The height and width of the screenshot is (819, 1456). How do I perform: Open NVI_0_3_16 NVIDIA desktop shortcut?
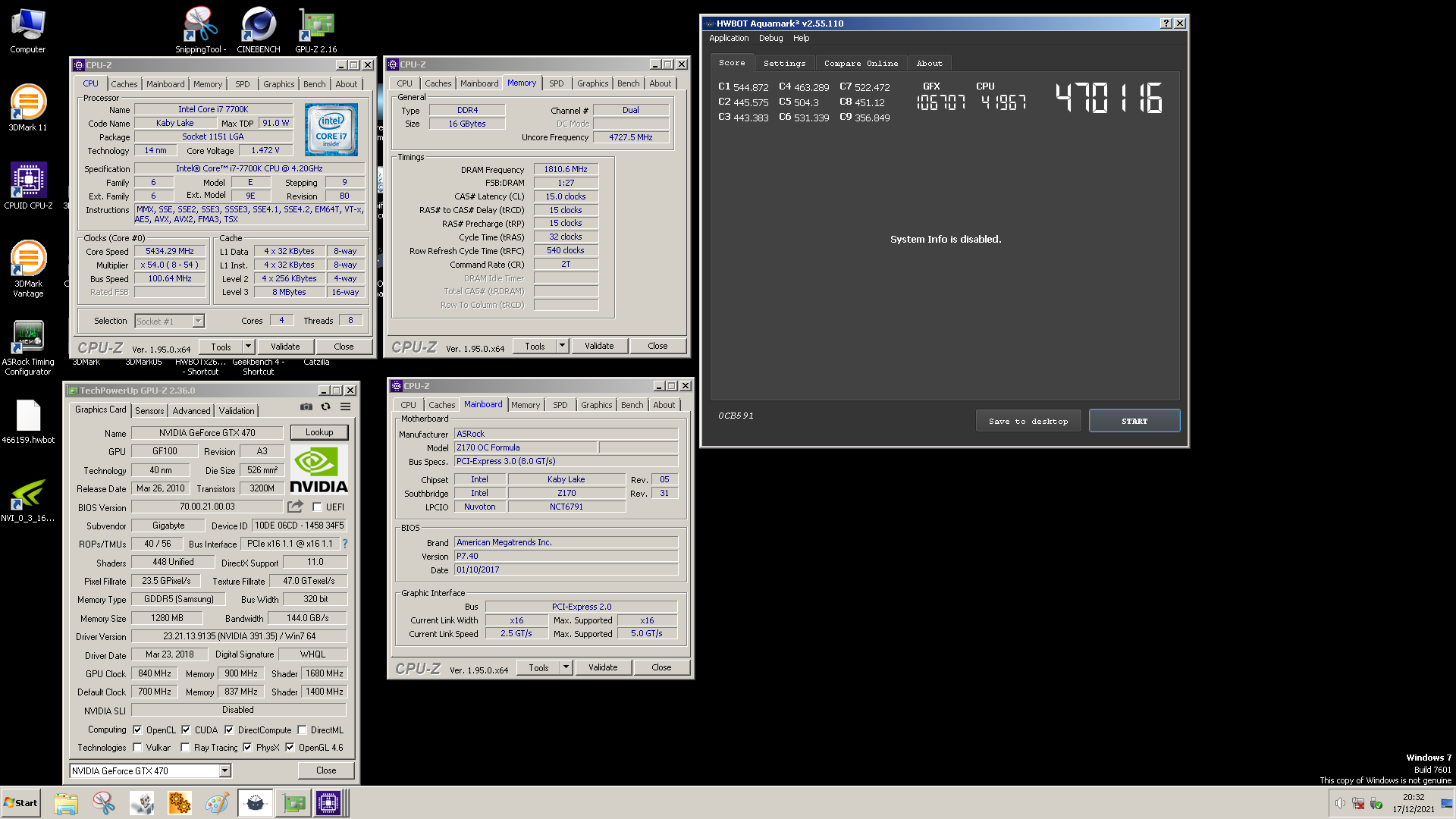tap(28, 500)
